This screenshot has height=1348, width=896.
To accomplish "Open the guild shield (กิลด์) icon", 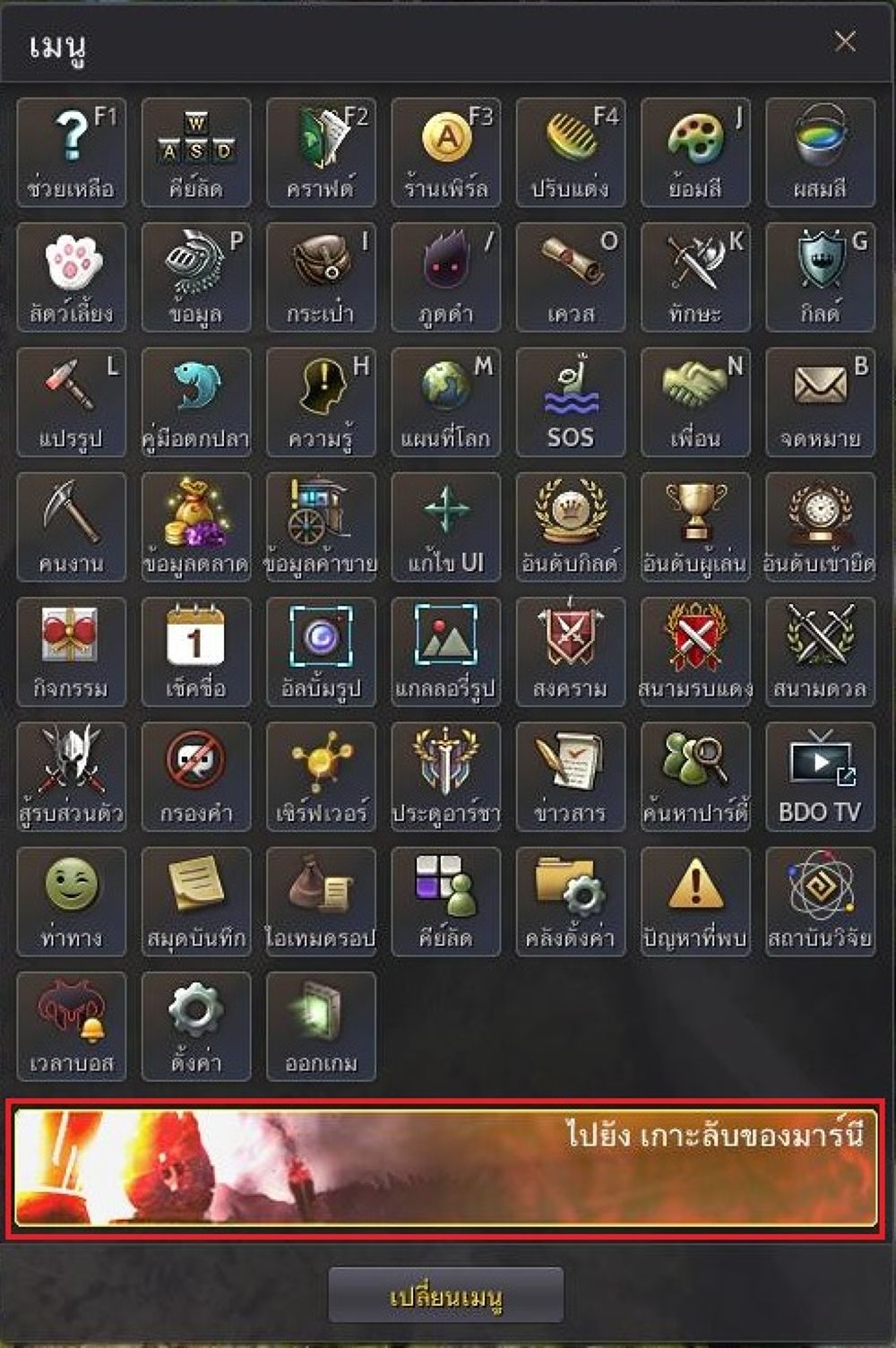I will pyautogui.click(x=821, y=278).
